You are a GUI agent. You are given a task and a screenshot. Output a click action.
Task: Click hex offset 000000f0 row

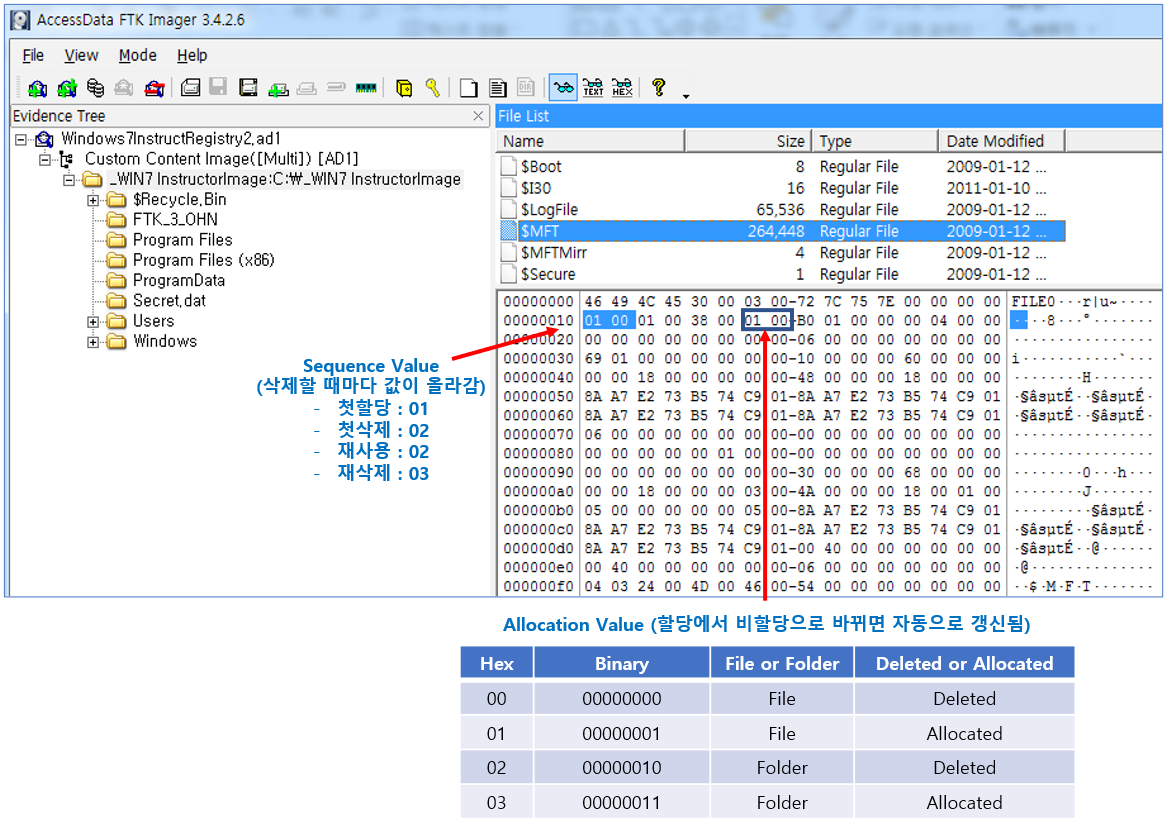[538, 586]
